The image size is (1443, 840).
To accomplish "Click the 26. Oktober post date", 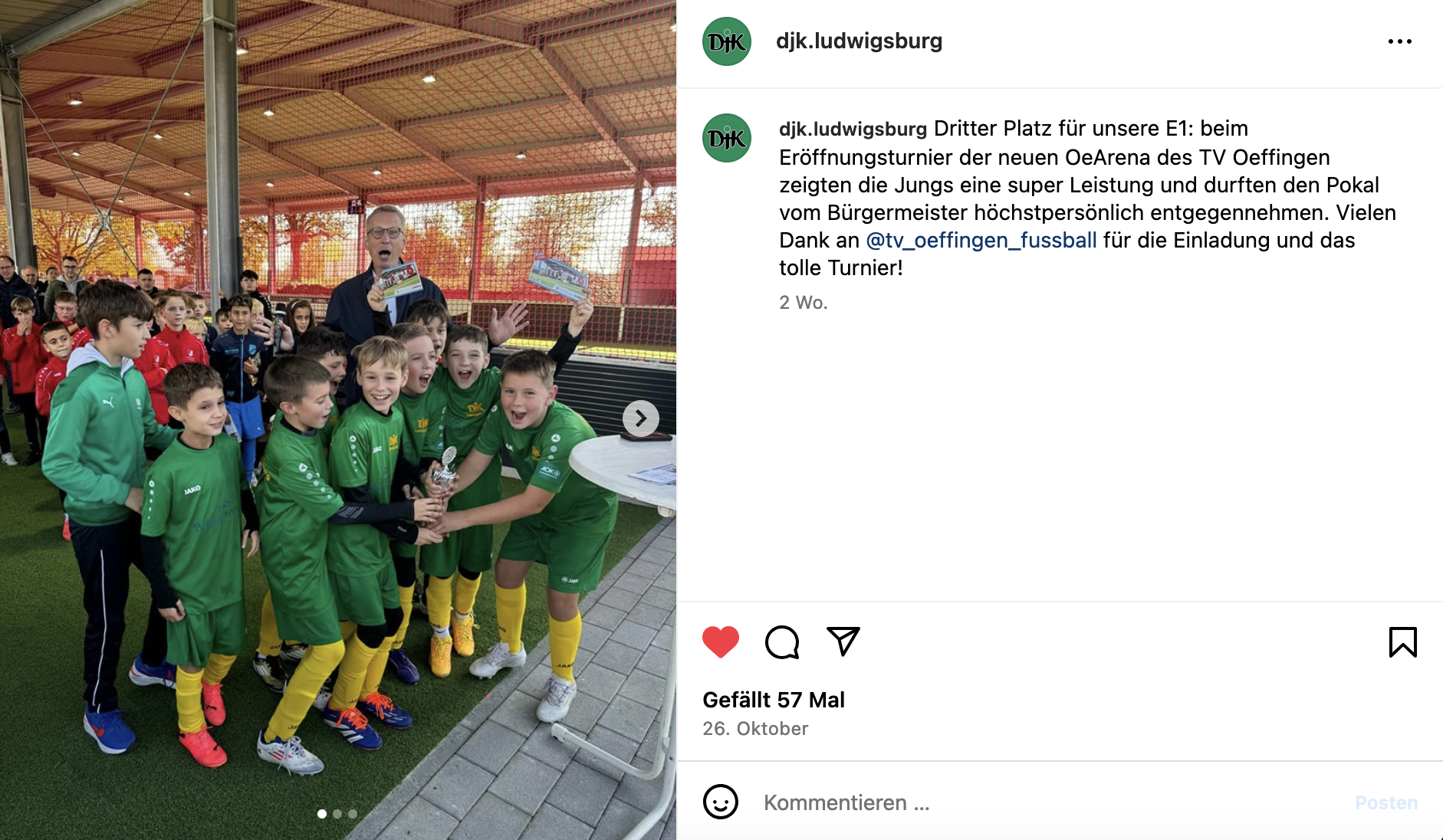I will point(755,729).
